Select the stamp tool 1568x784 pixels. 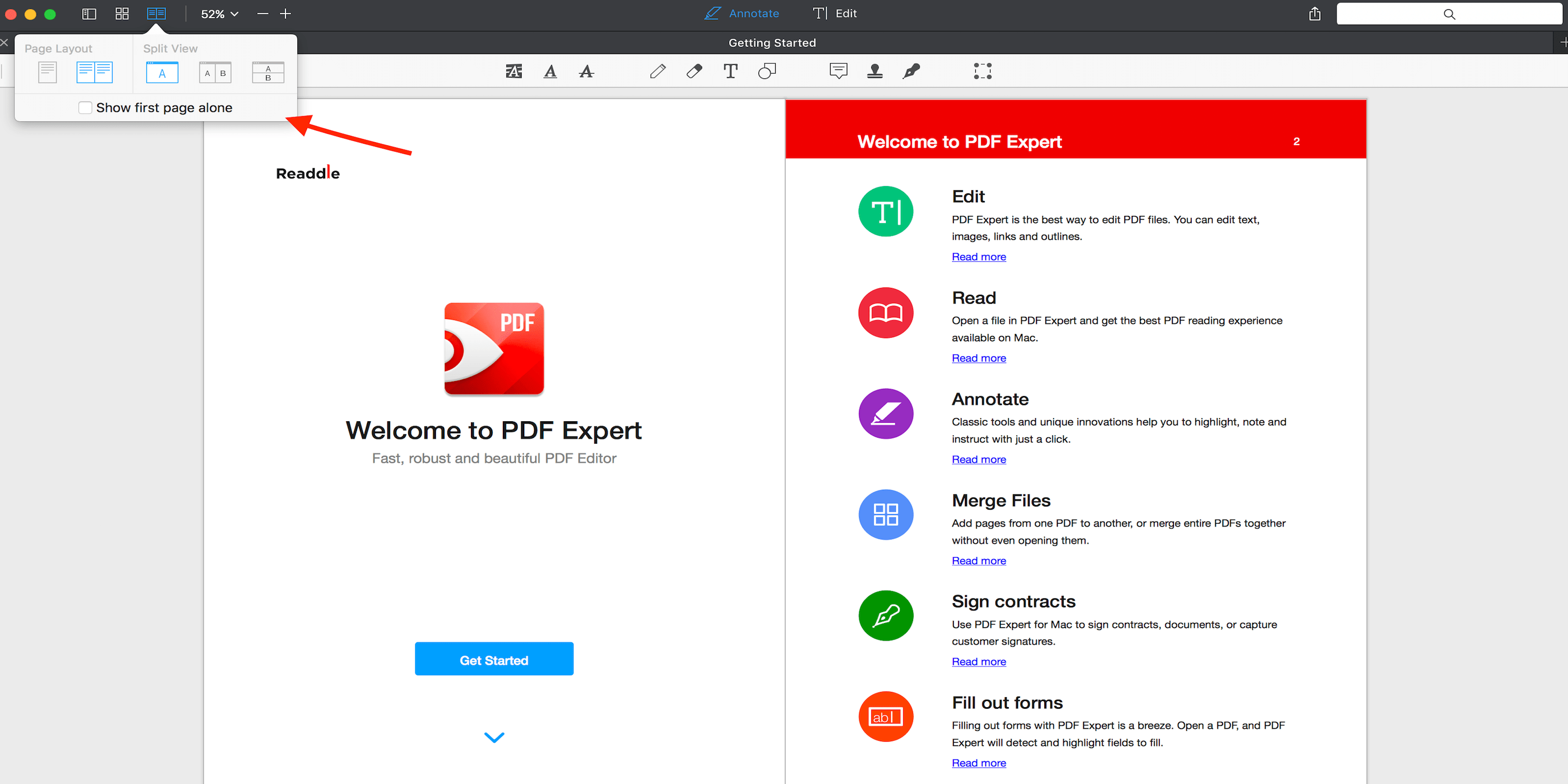click(x=875, y=71)
